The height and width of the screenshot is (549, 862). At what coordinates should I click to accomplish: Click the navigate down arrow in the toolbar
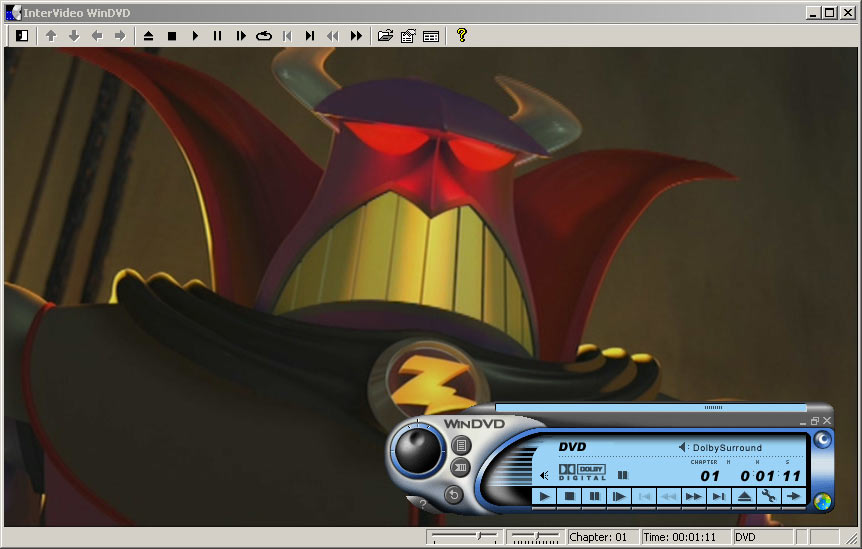tap(74, 36)
